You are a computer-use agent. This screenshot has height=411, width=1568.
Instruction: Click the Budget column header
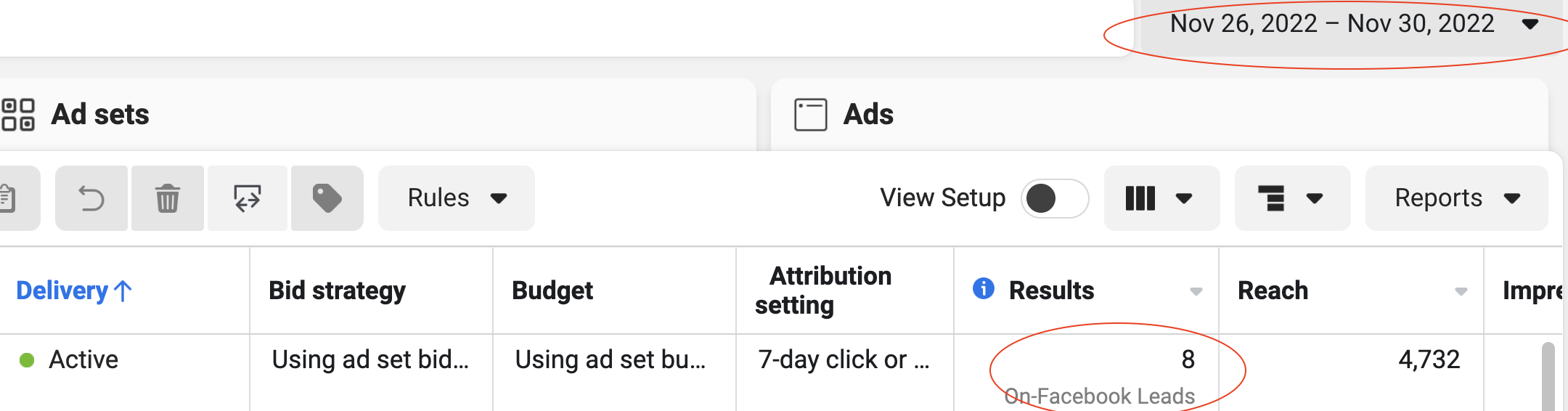pos(552,290)
